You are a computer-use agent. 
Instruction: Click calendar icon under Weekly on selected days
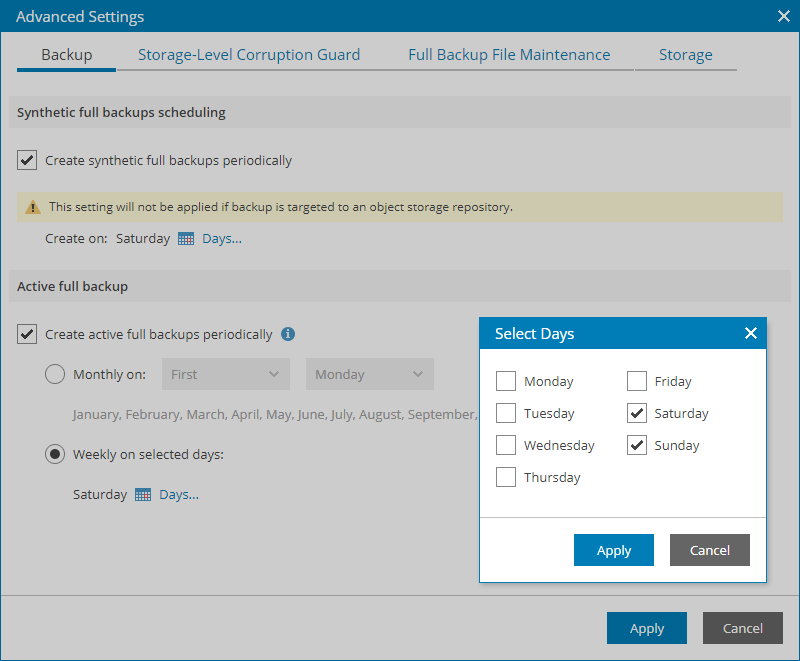point(143,494)
